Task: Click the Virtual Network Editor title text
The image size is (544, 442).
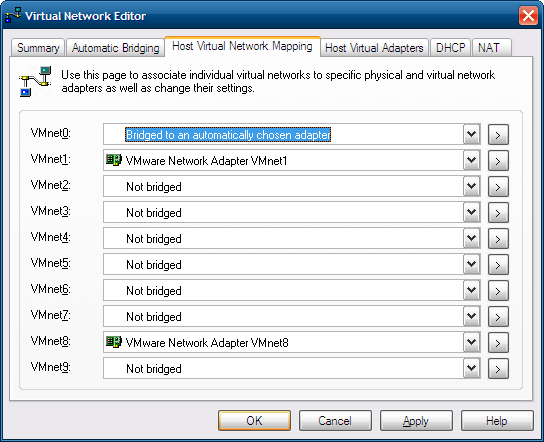Action: click(x=85, y=16)
